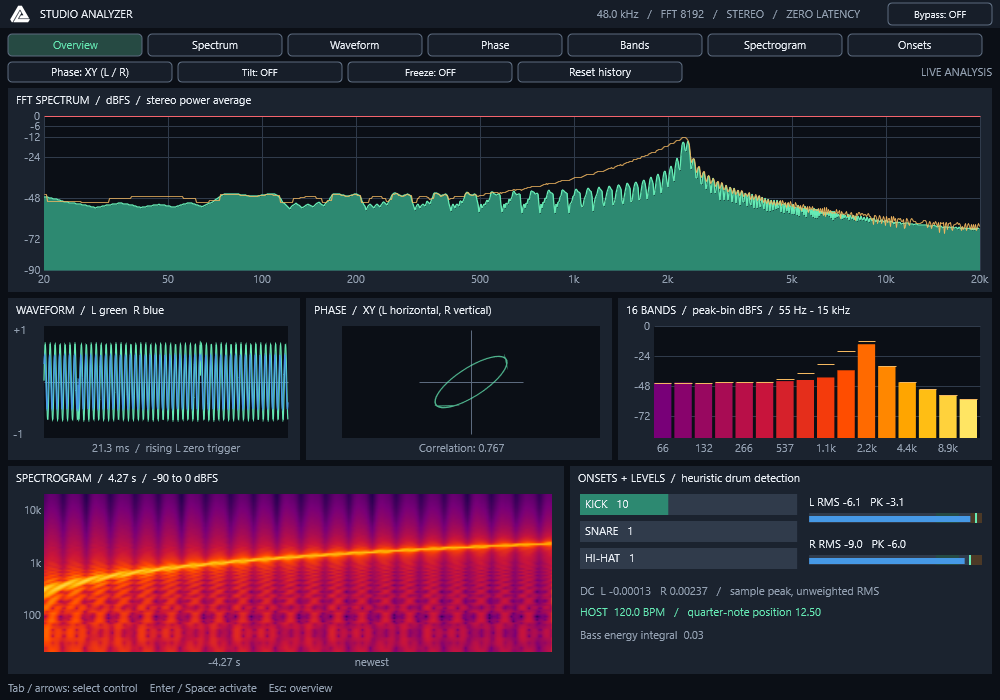Click the '48.0 kHz' sample rate text
The width and height of the screenshot is (1000, 700).
[617, 14]
